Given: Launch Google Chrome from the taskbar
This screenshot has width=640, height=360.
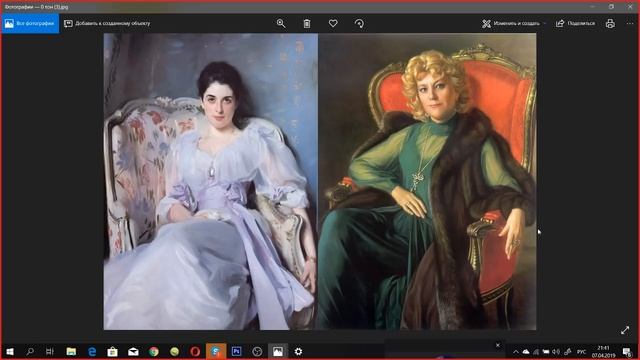Looking at the screenshot, I should [x=154, y=351].
